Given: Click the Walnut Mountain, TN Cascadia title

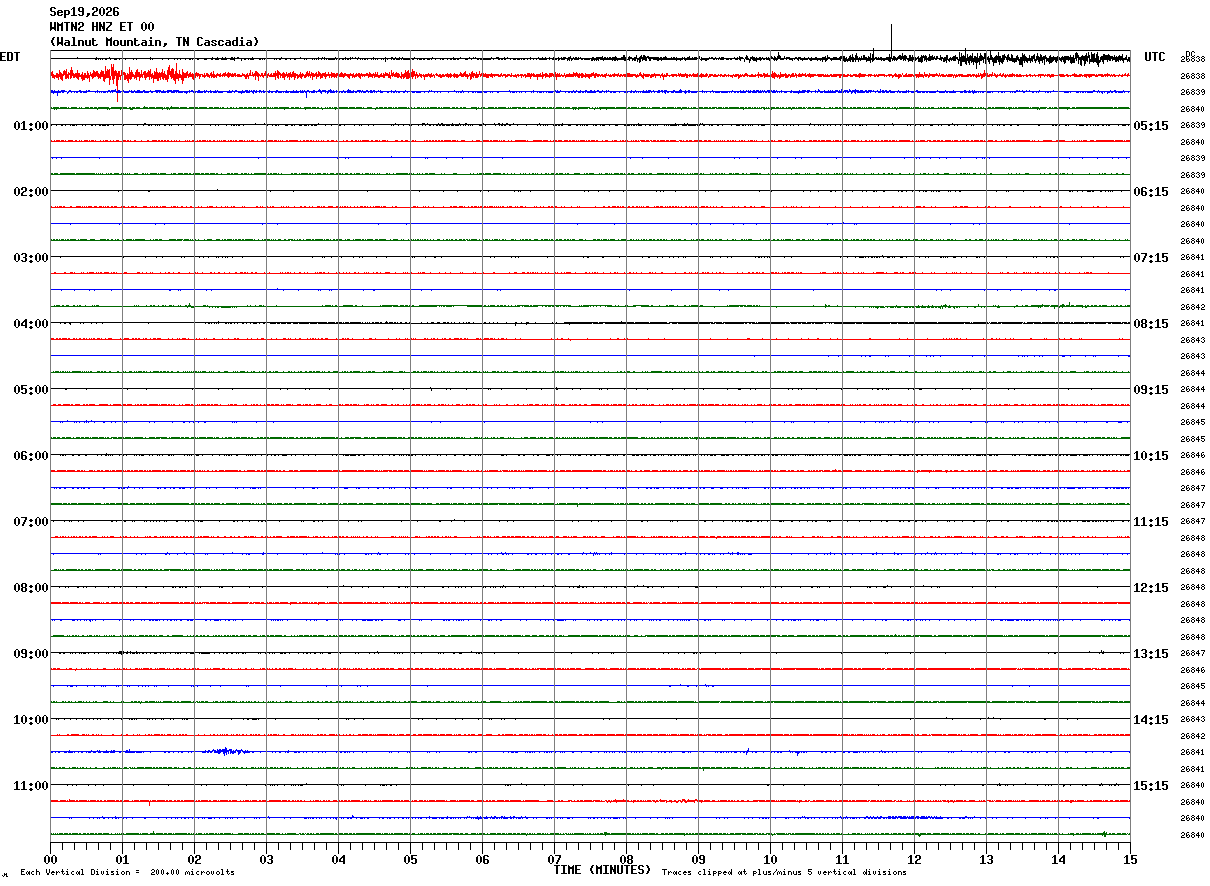Looking at the screenshot, I should coord(154,42).
